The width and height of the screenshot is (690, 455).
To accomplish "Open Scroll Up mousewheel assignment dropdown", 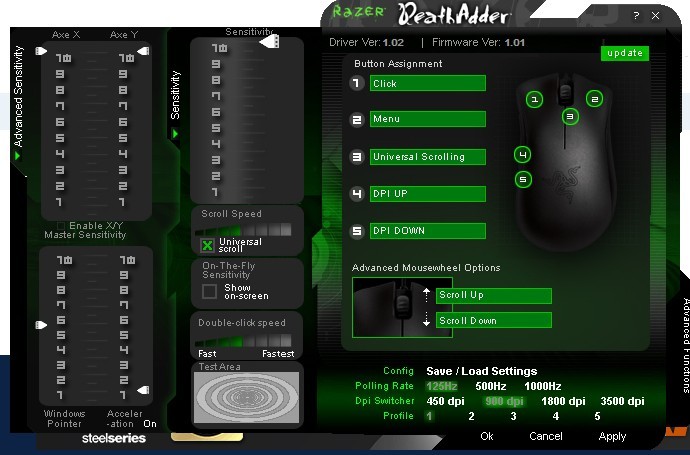I will (494, 295).
